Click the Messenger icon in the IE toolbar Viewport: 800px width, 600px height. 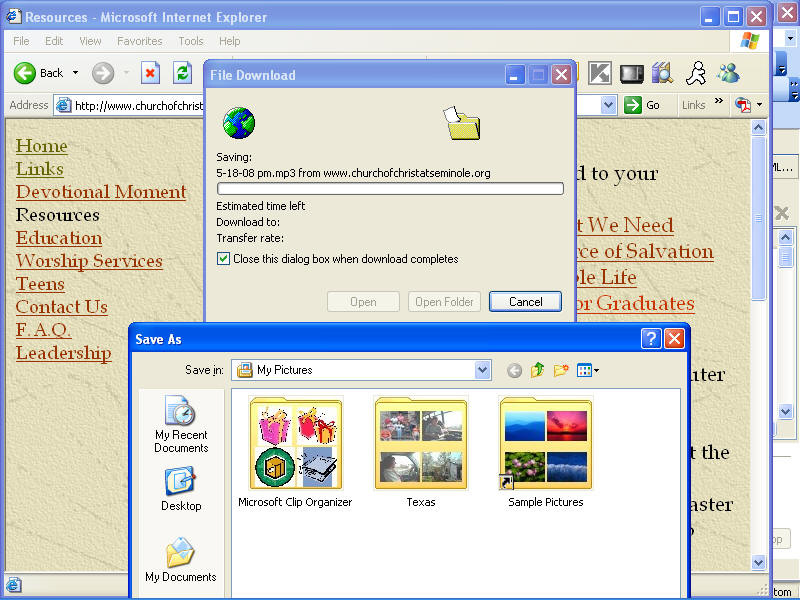coord(728,73)
